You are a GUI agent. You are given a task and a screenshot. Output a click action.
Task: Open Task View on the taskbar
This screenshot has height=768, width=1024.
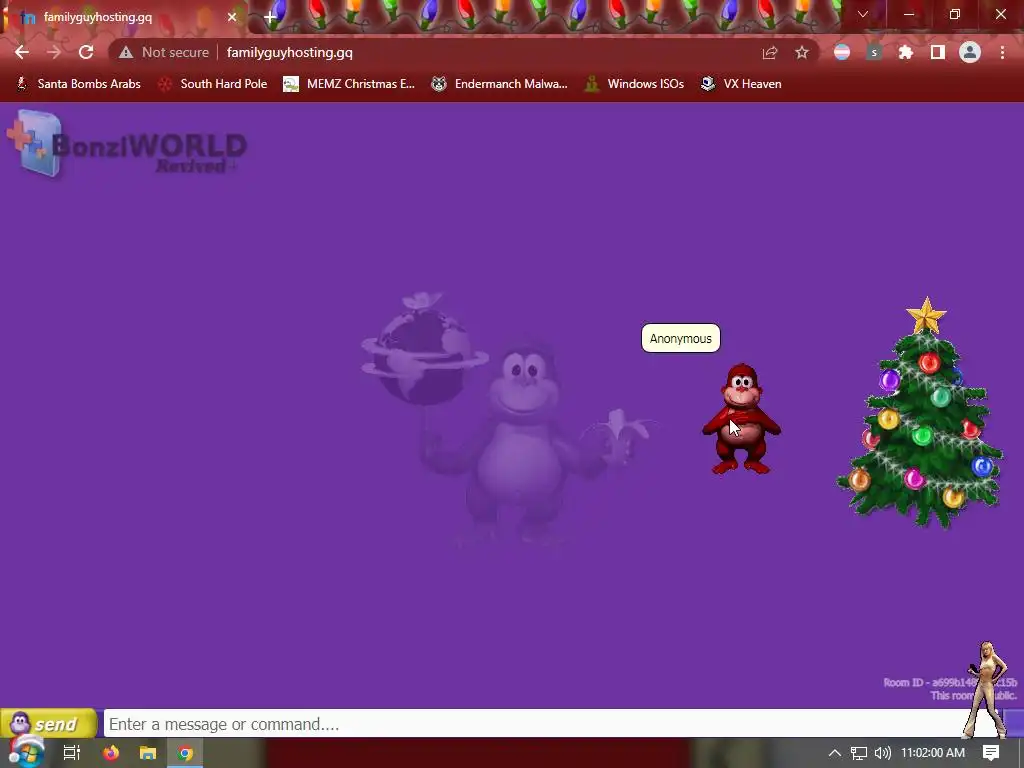(x=72, y=753)
